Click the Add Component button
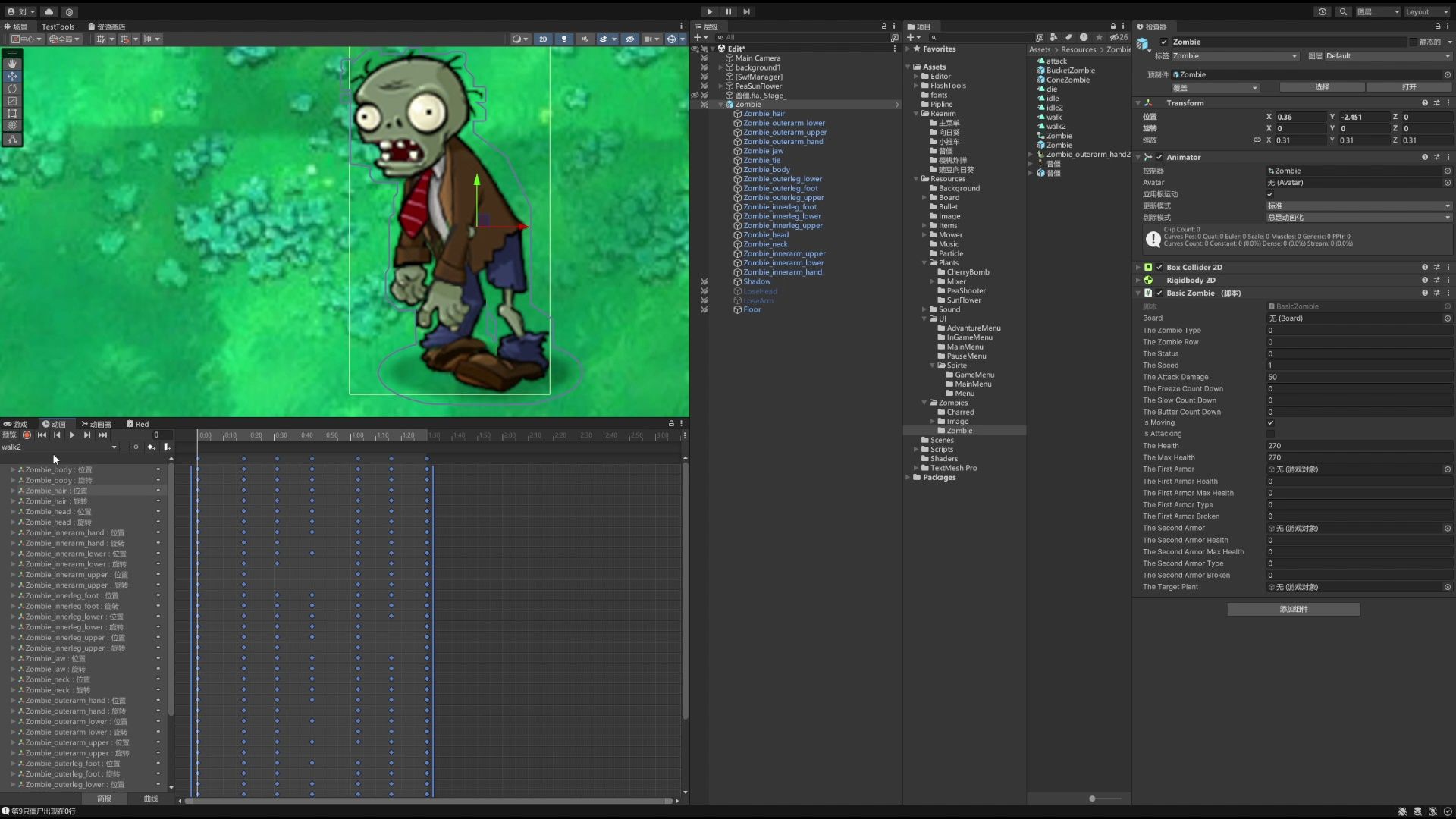This screenshot has height=819, width=1456. (x=1294, y=610)
